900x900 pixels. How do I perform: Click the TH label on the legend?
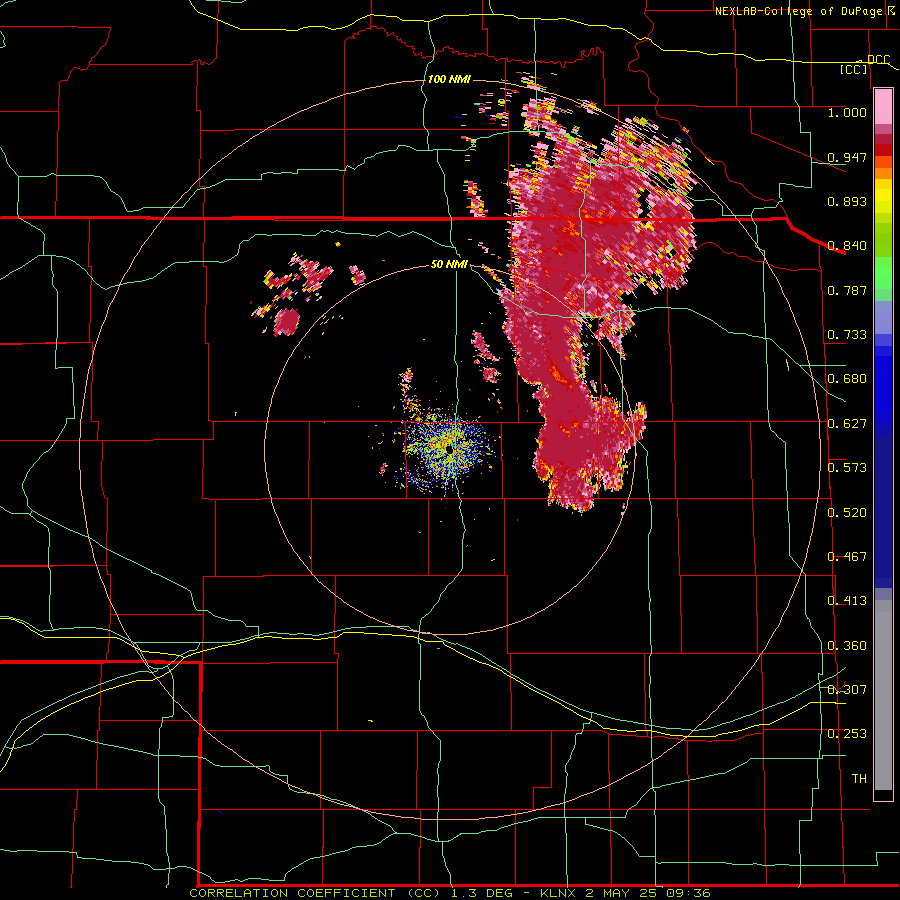click(x=859, y=779)
